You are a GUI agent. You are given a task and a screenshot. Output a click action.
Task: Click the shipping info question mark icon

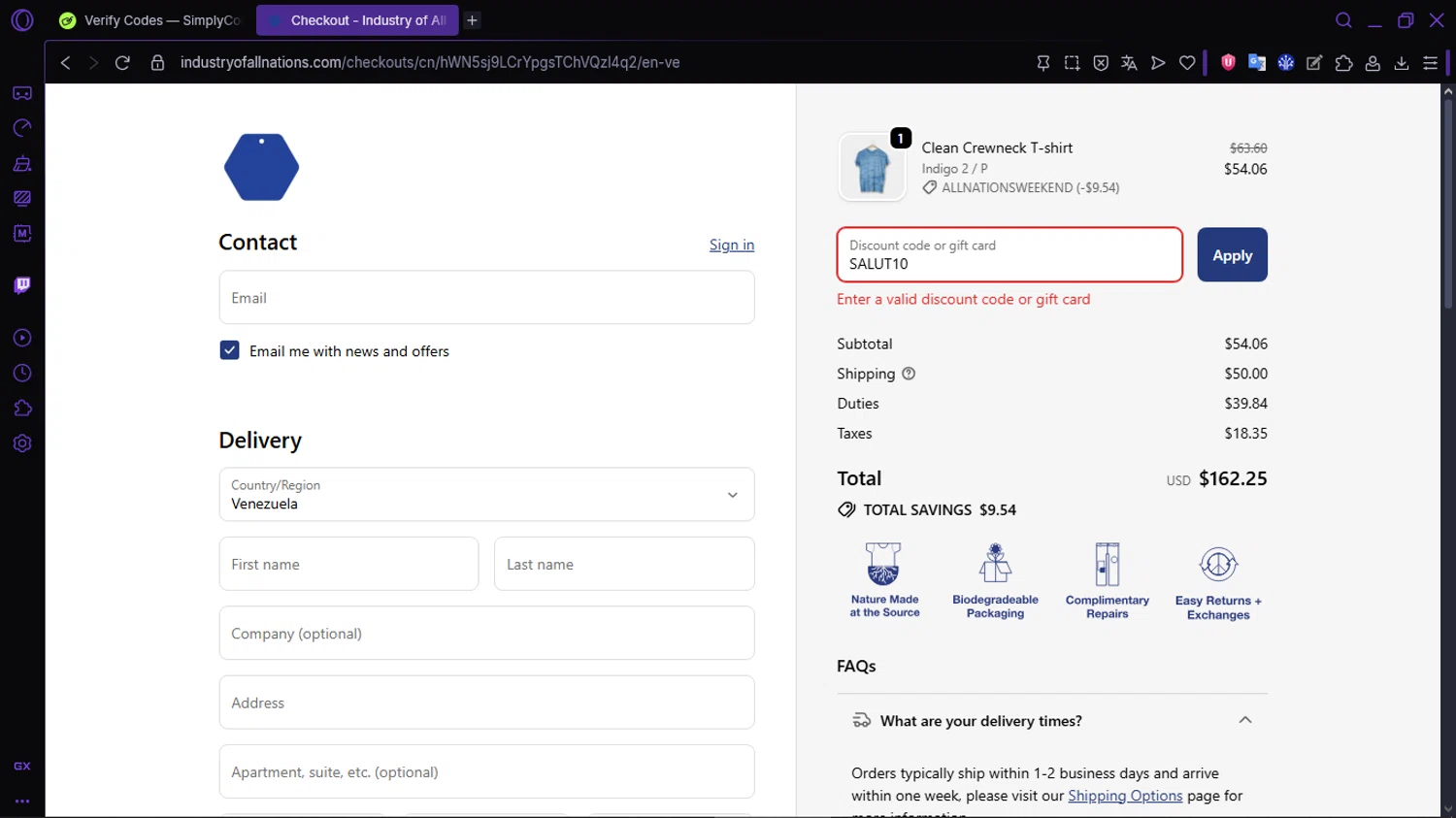(x=909, y=374)
